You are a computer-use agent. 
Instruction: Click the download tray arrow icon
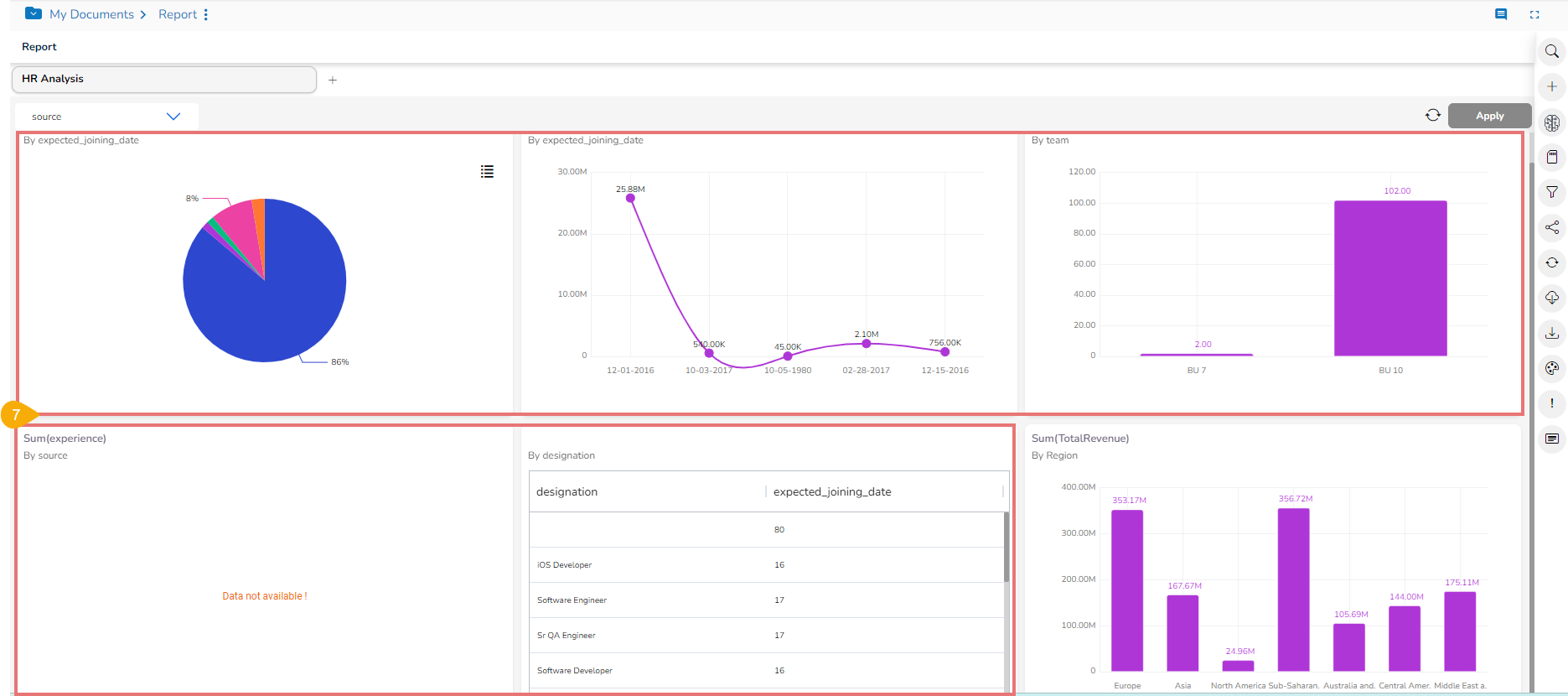tap(1551, 333)
